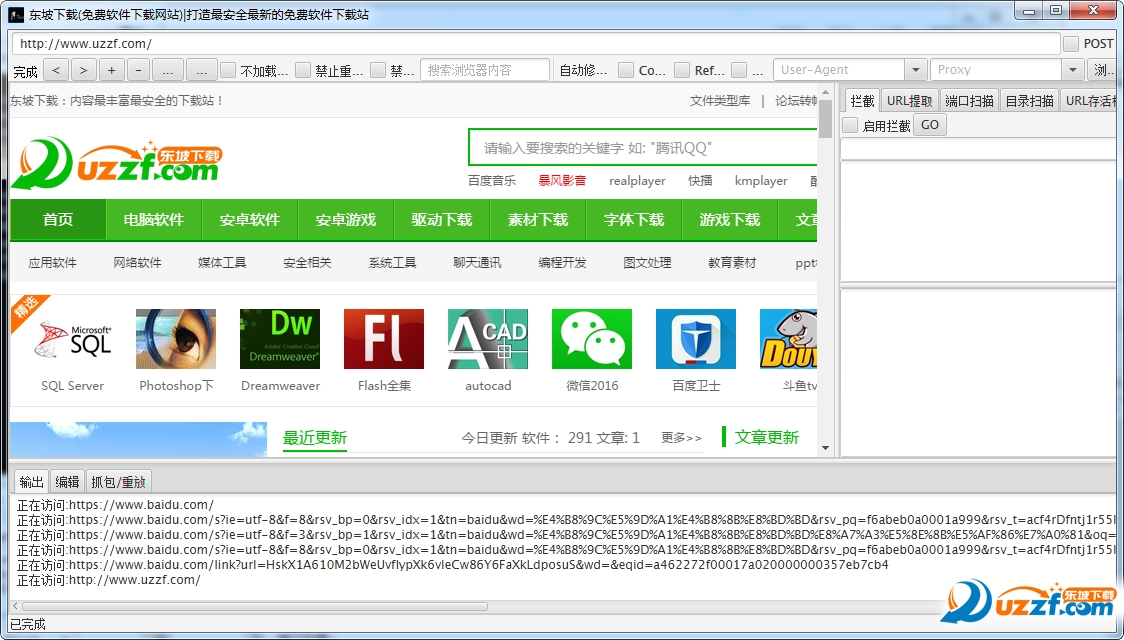
Task: Click the 暴风影音 hot keyword link
Action: pyautogui.click(x=562, y=181)
